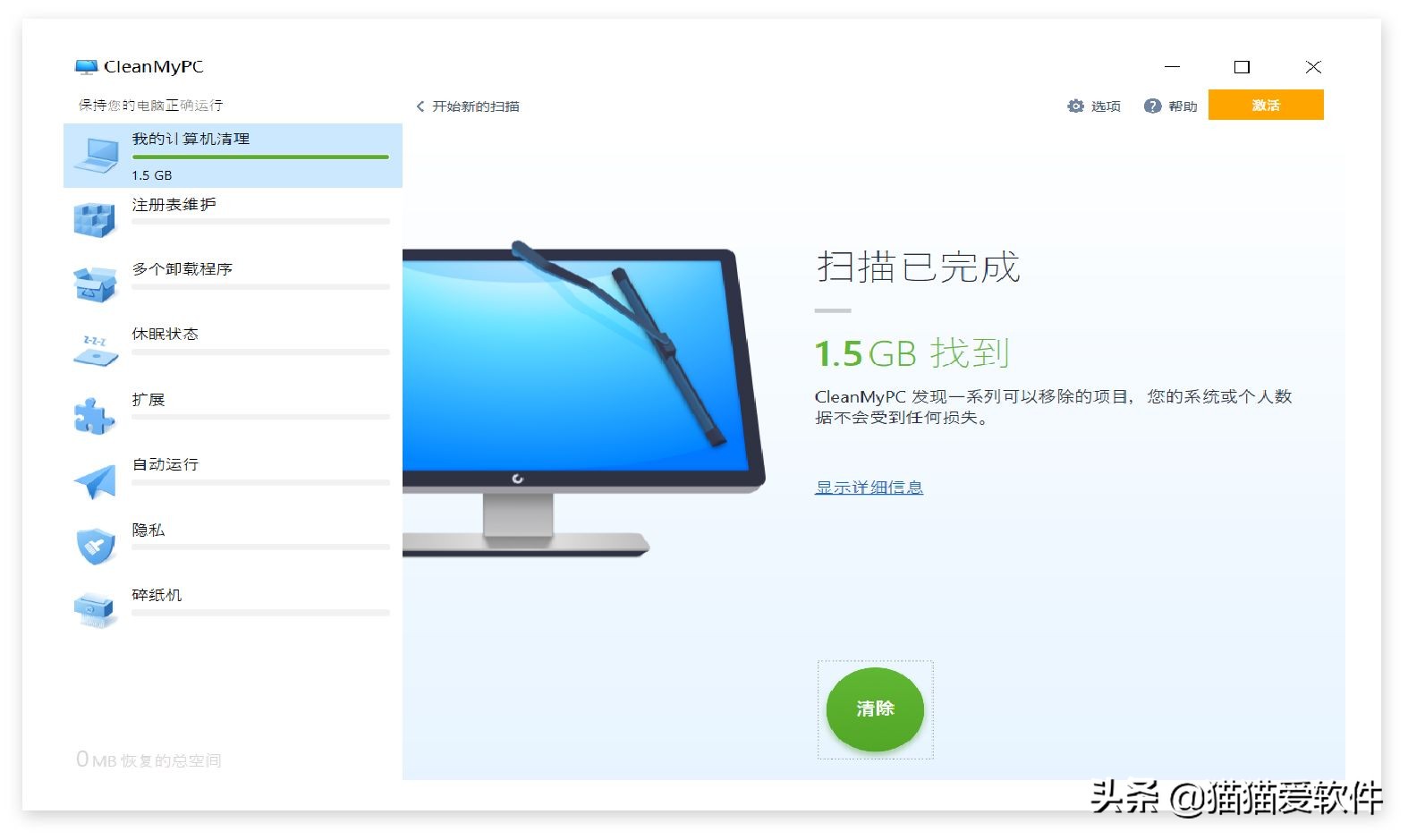Maximize the CleanMyPC window
The height and width of the screenshot is (840, 1408).
[1242, 67]
